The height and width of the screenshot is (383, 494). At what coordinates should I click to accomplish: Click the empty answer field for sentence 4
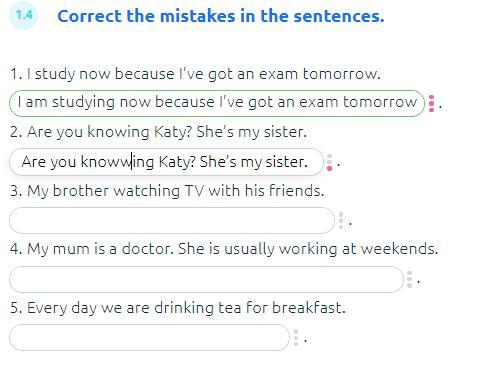point(206,279)
